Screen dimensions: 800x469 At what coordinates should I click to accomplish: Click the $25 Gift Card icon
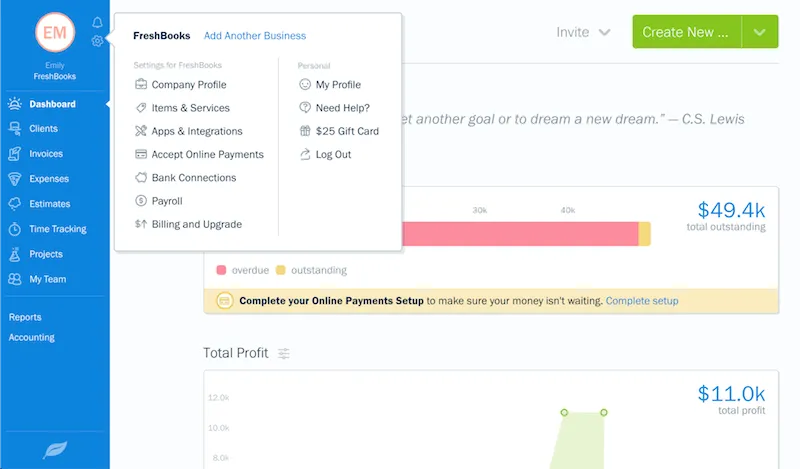[305, 131]
